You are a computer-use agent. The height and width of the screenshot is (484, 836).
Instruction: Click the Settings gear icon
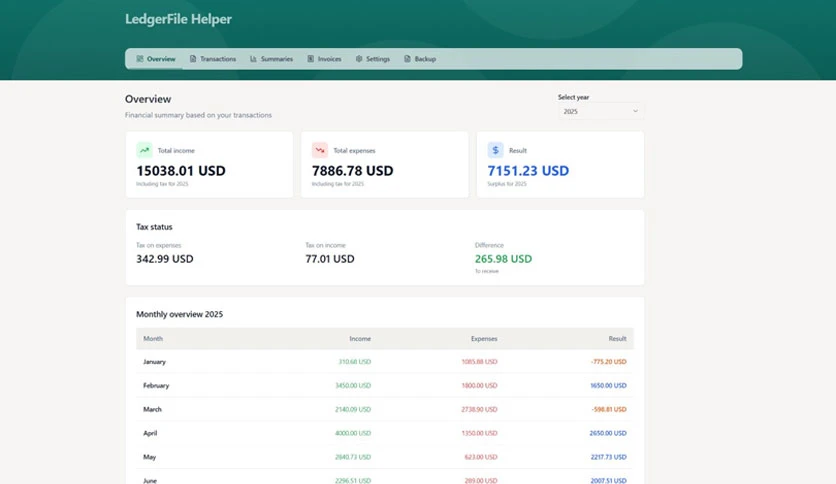point(359,59)
